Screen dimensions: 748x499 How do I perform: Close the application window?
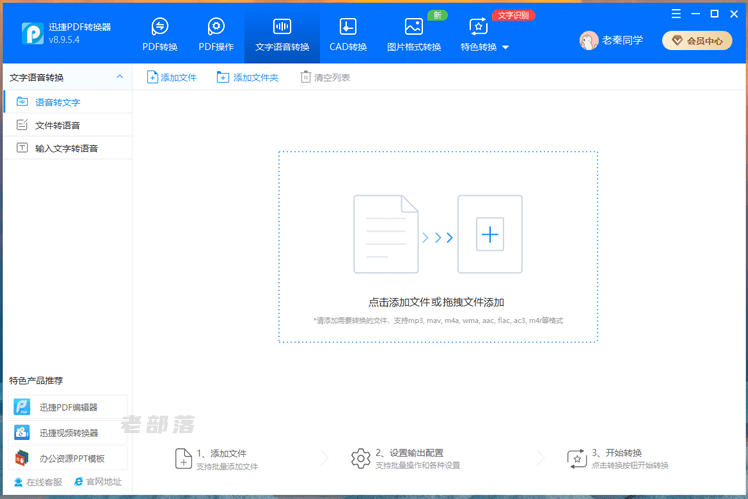(734, 14)
